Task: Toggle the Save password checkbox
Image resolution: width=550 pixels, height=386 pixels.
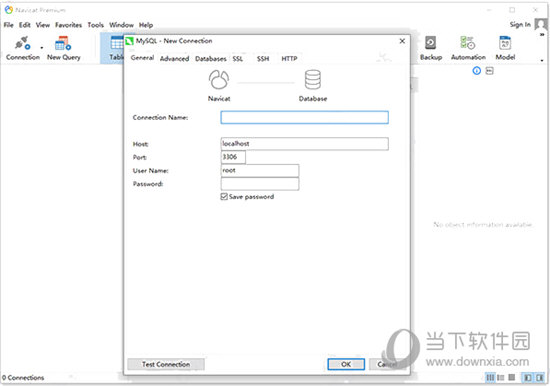Action: pyautogui.click(x=224, y=197)
